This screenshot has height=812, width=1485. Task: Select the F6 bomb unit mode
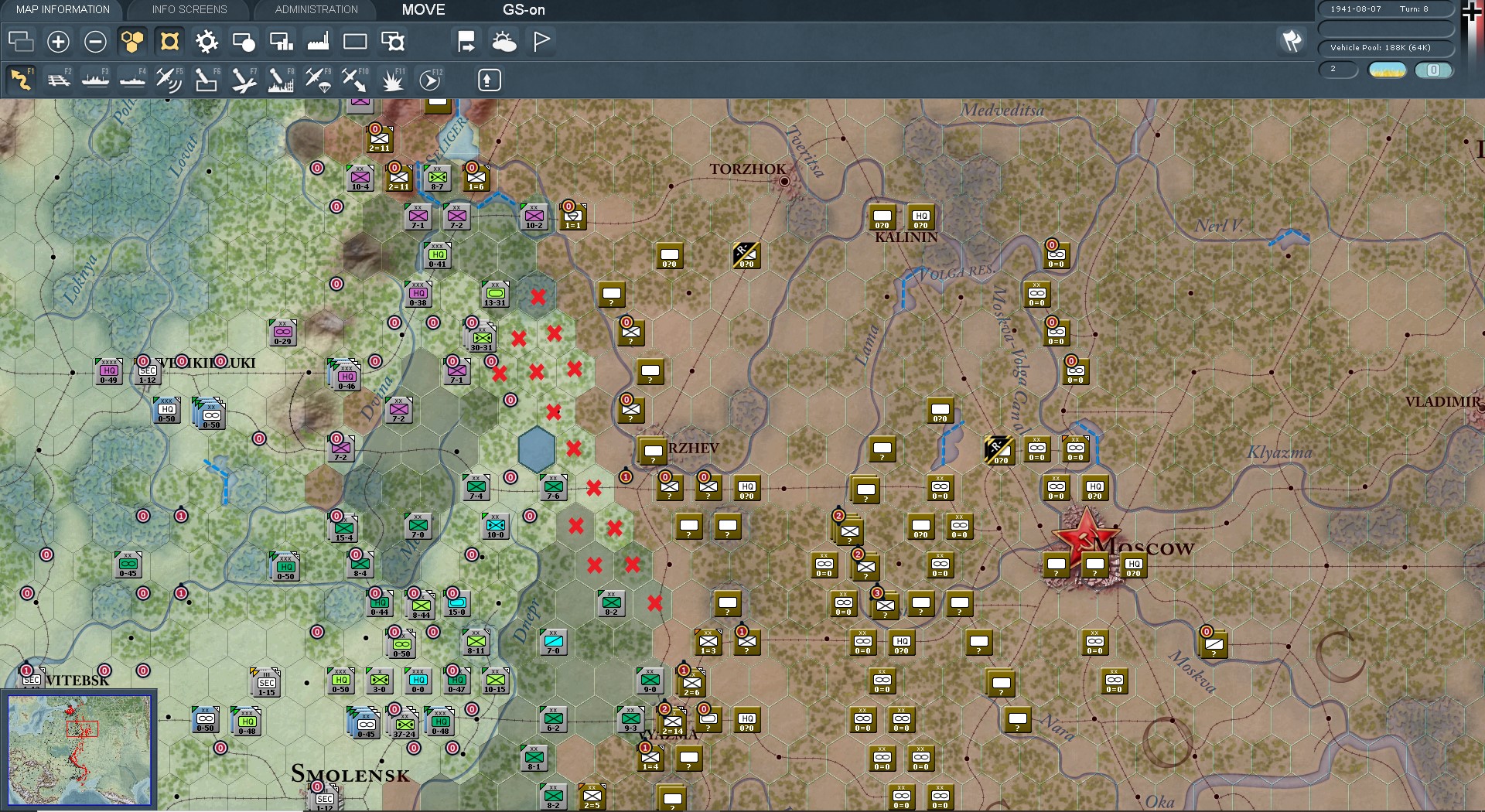click(207, 80)
